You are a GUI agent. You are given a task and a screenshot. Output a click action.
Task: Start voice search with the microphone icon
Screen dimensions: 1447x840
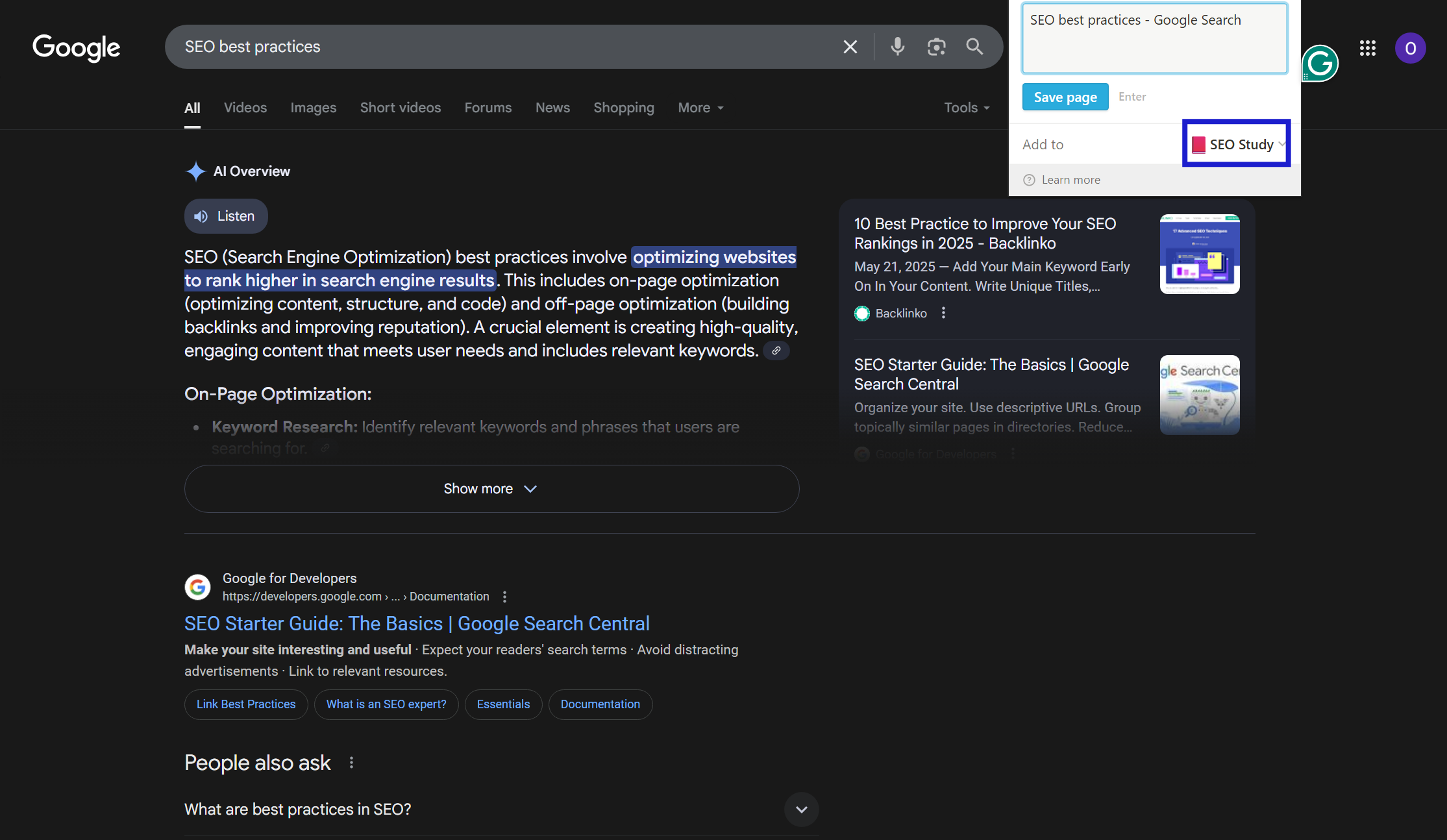[x=898, y=46]
